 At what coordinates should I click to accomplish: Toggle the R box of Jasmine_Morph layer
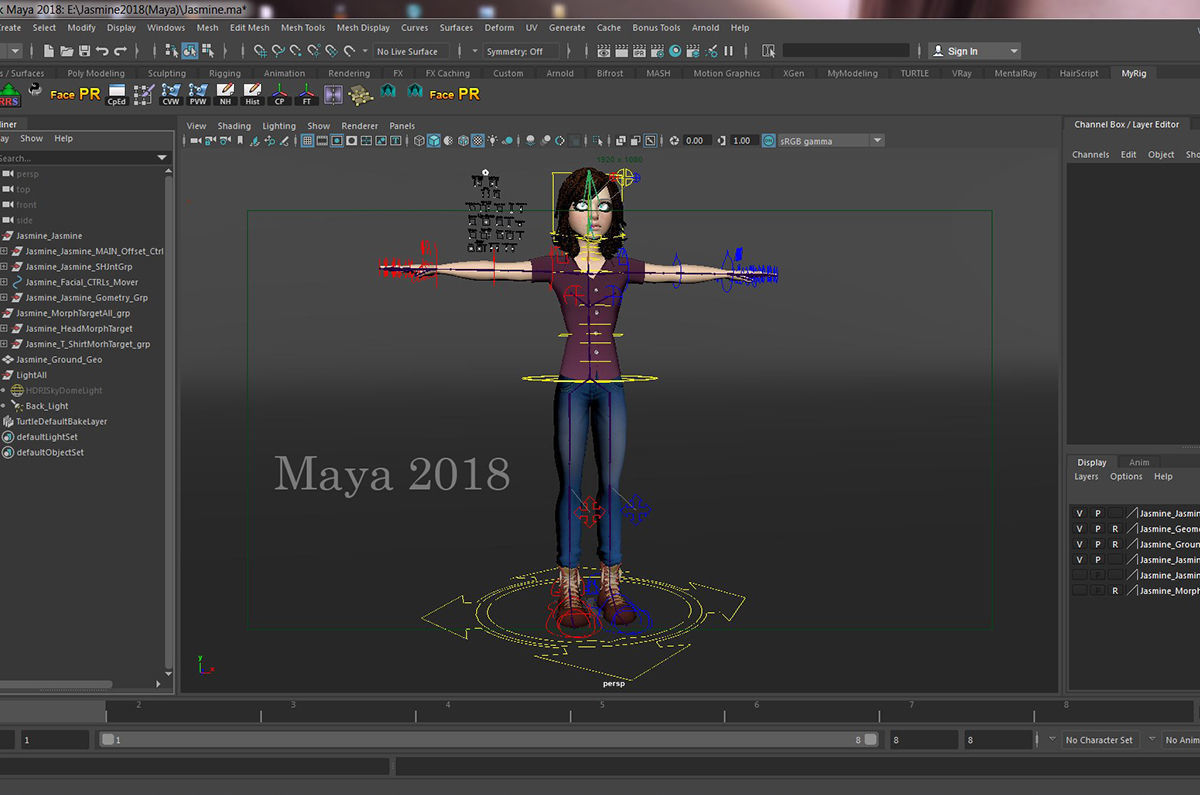(1115, 591)
